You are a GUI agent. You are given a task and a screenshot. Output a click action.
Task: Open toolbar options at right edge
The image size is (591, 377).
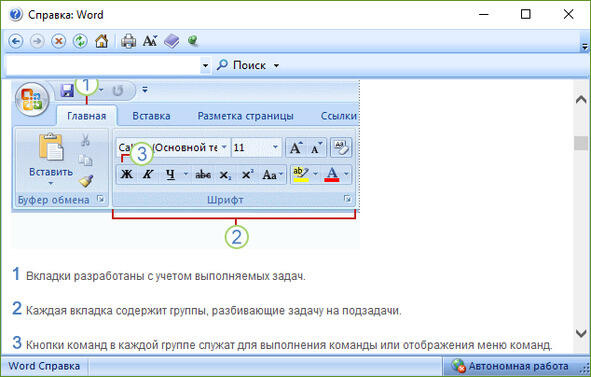585,47
